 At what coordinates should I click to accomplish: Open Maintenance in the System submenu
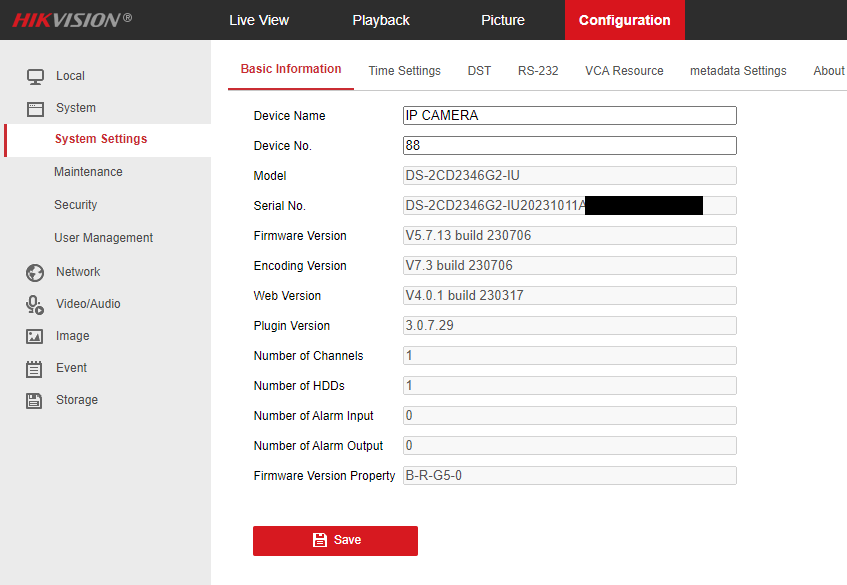coord(88,172)
